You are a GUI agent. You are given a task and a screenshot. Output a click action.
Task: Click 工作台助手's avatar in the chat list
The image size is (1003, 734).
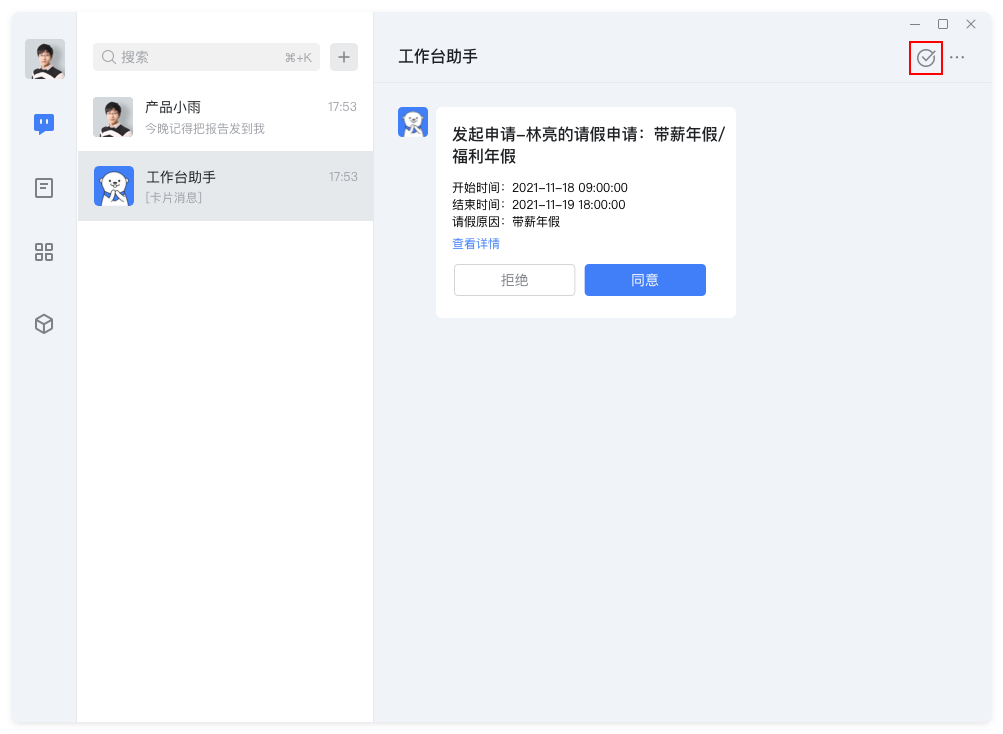tap(113, 186)
